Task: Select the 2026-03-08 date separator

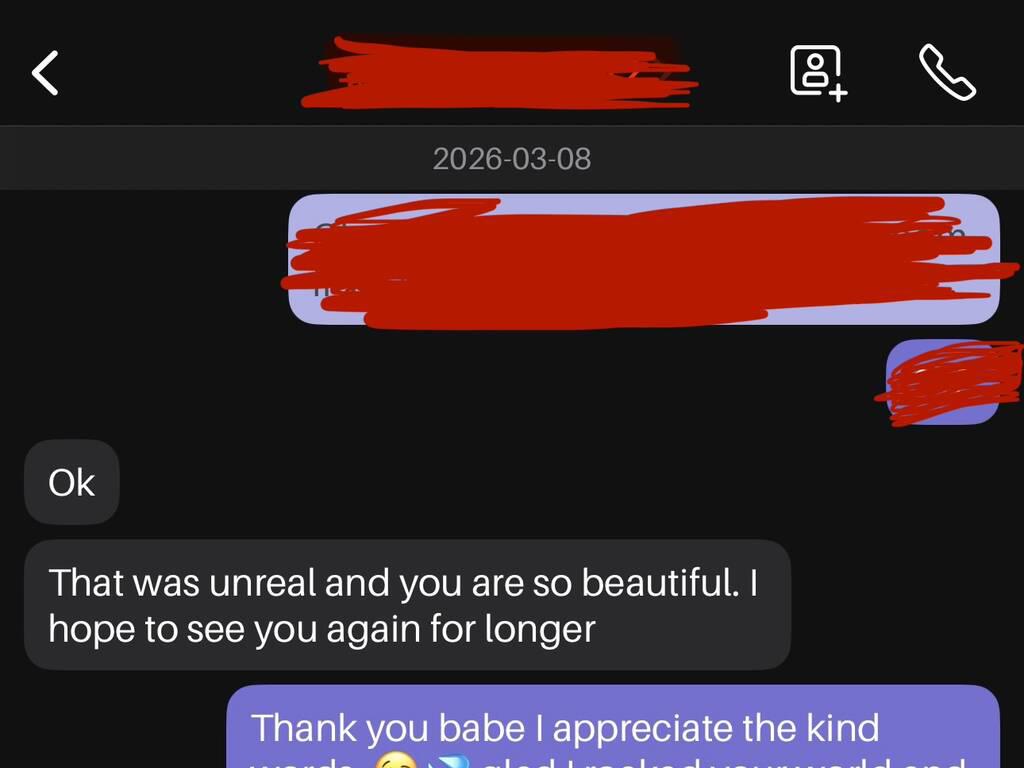Action: pyautogui.click(x=512, y=159)
